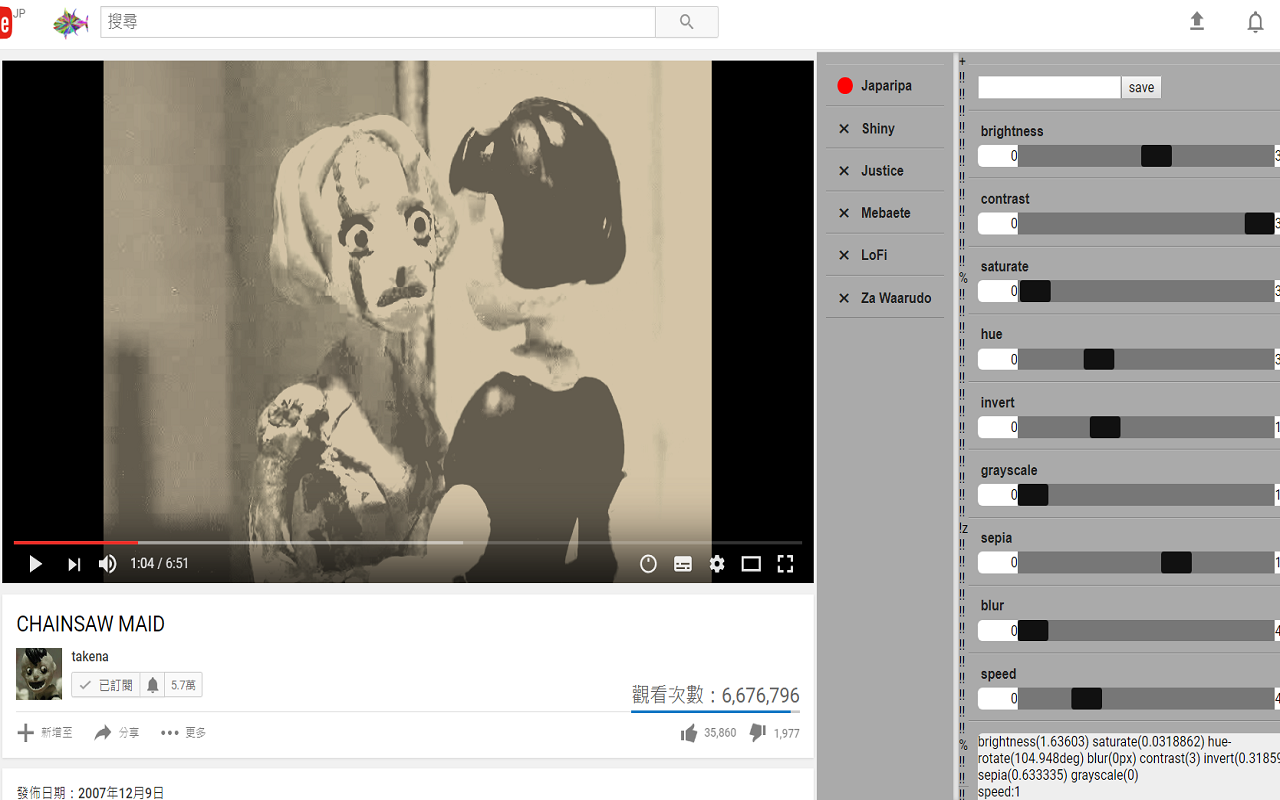The image size is (1280, 800).
Task: Toggle the channel notification bell
Action: click(153, 685)
